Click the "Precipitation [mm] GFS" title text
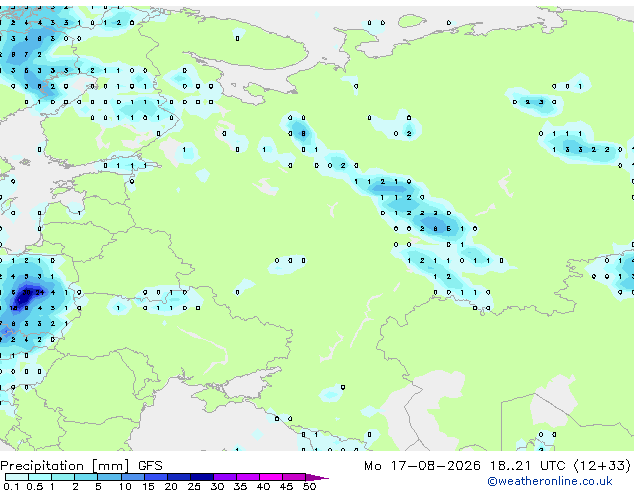This screenshot has height=490, width=634. coord(81,466)
